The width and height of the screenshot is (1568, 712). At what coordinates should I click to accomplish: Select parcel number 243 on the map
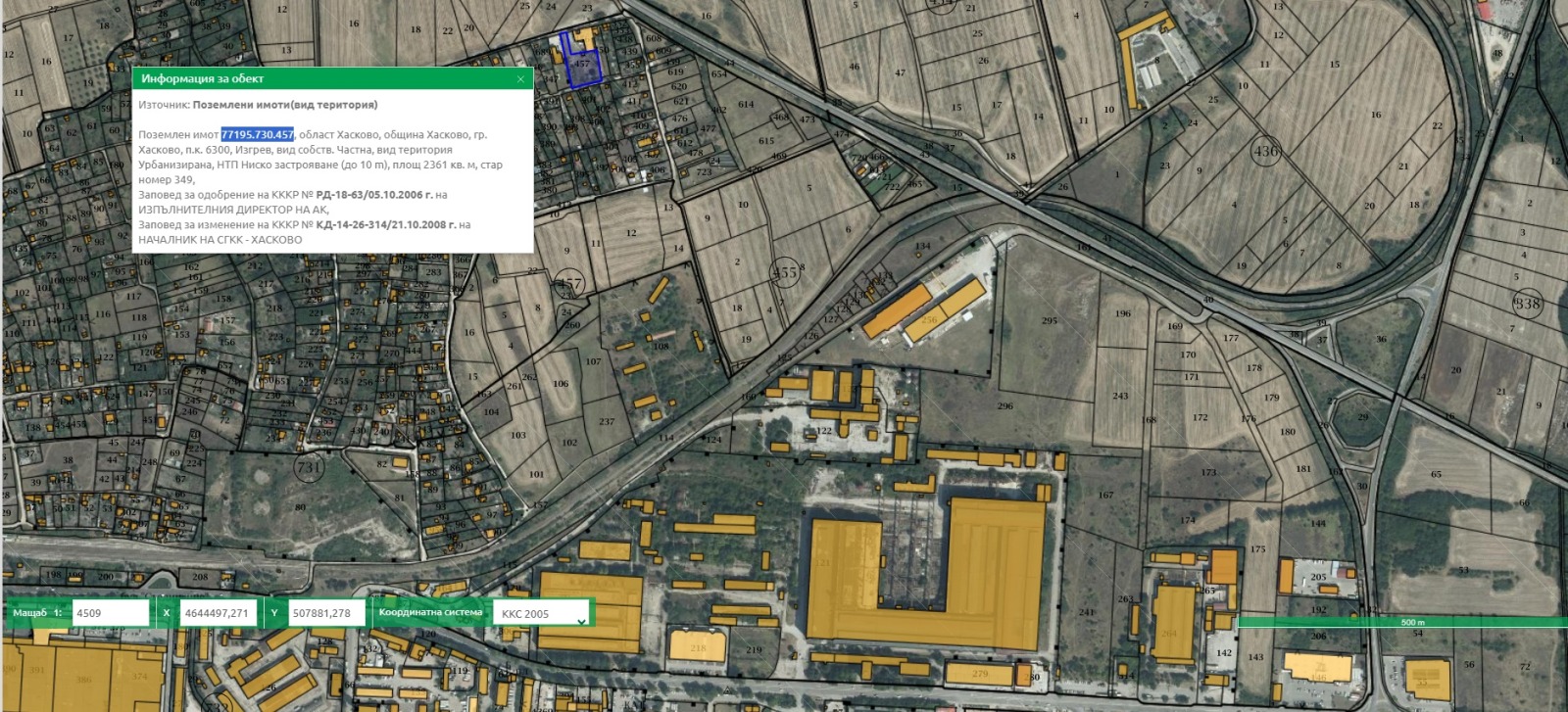pos(1120,396)
